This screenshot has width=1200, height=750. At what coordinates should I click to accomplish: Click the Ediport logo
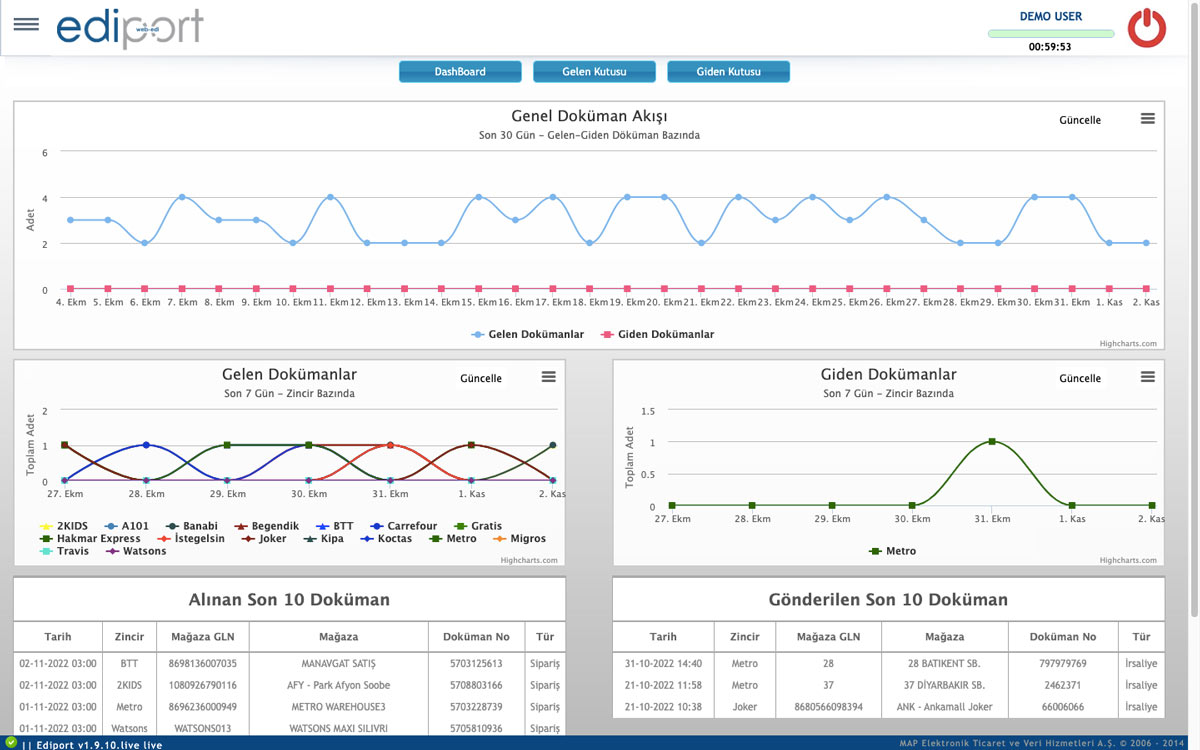[130, 28]
